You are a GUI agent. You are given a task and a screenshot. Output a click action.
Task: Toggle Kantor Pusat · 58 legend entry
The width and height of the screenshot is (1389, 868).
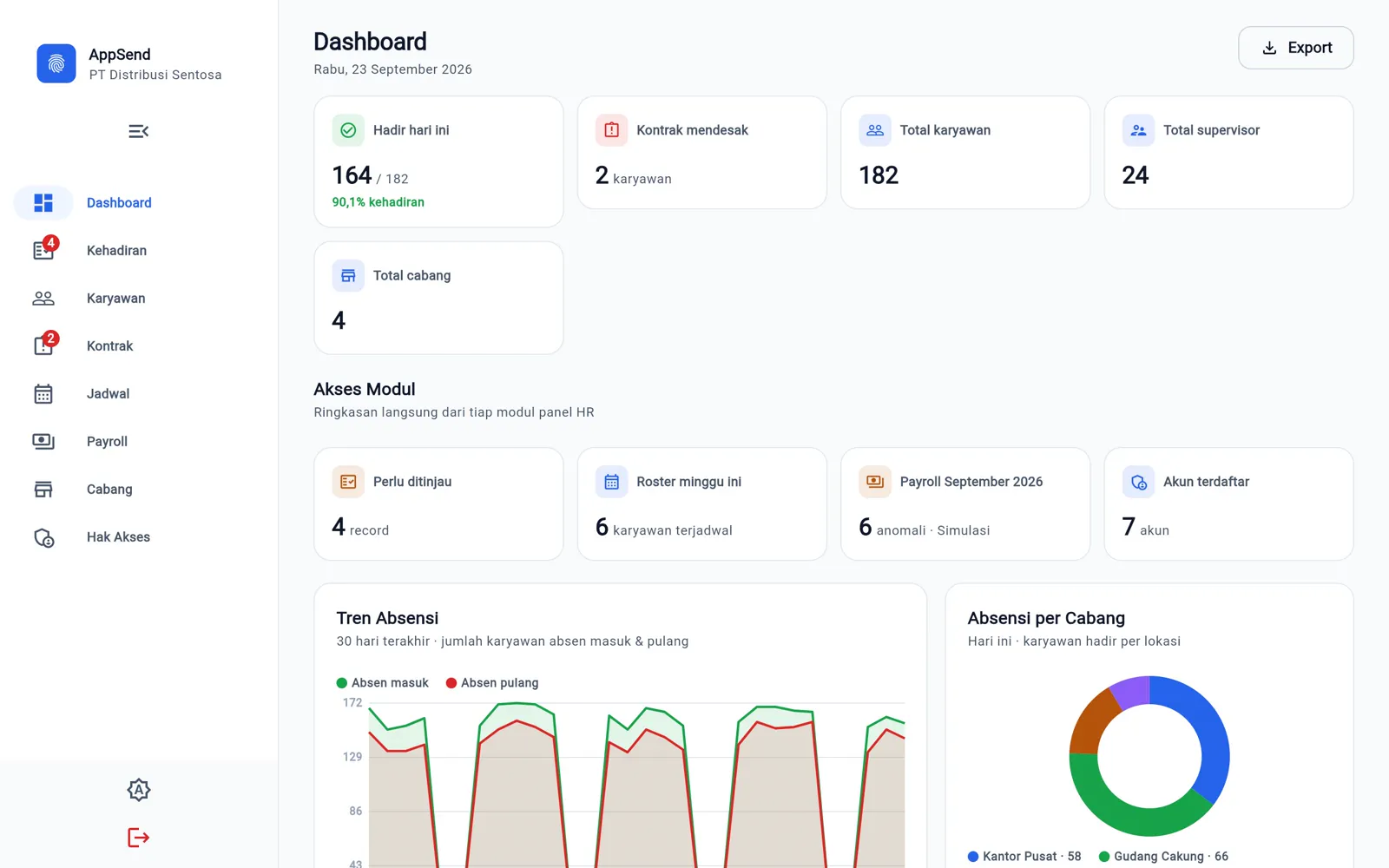[x=1024, y=857]
